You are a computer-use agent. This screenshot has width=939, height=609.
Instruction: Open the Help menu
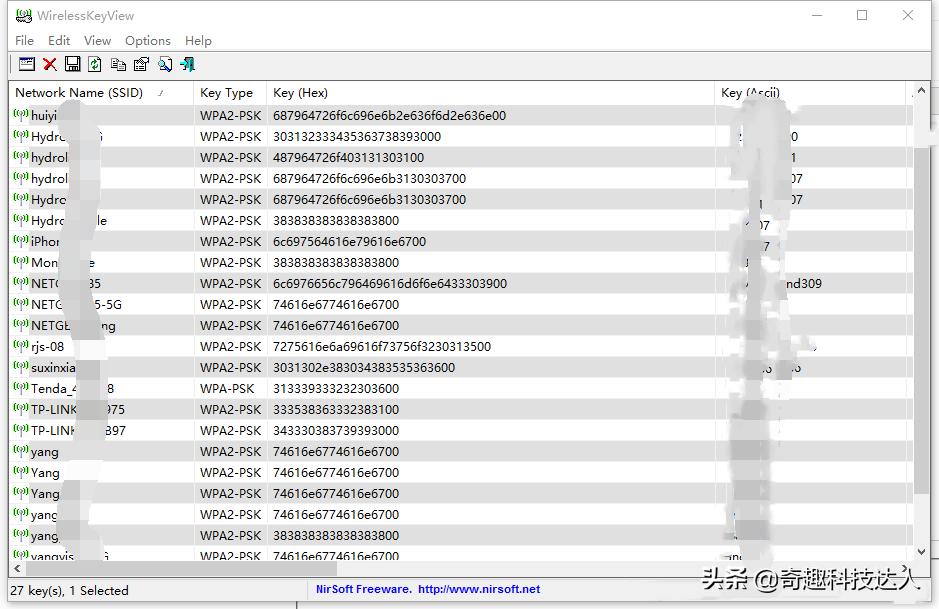198,40
